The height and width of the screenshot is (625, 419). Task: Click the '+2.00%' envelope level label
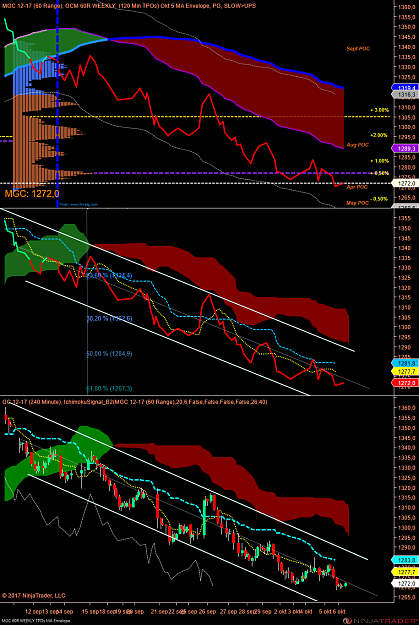[379, 135]
